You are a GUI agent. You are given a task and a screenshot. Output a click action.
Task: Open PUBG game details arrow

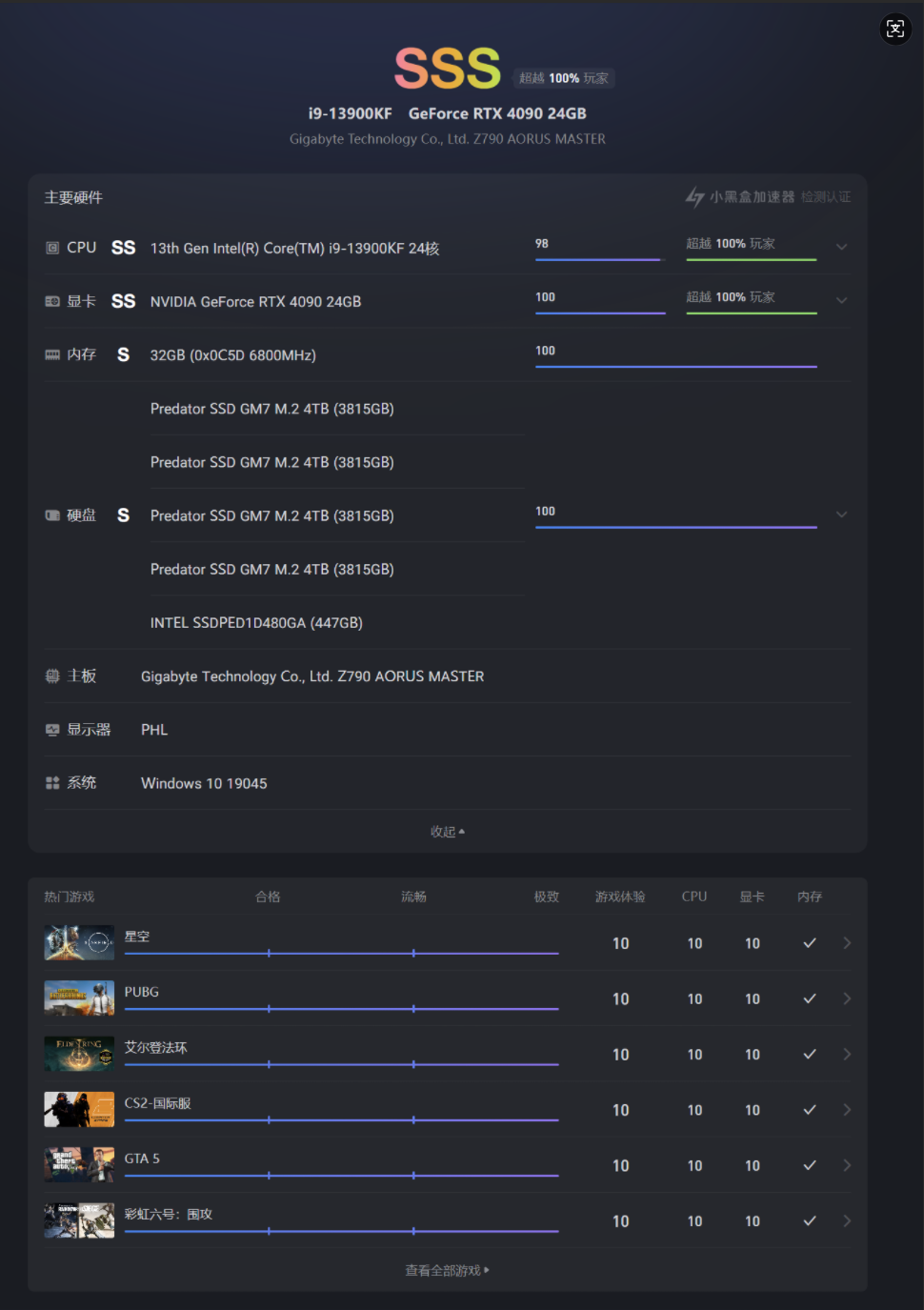point(847,998)
